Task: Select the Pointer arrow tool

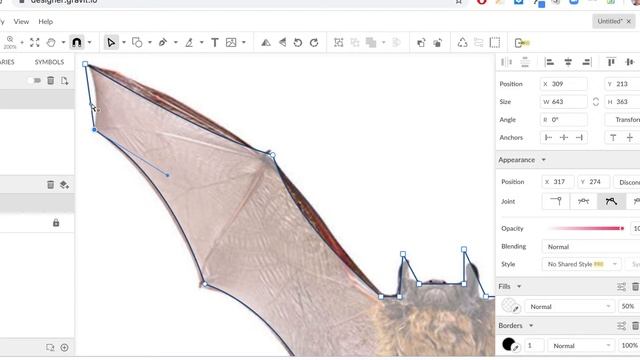Action: pos(111,42)
